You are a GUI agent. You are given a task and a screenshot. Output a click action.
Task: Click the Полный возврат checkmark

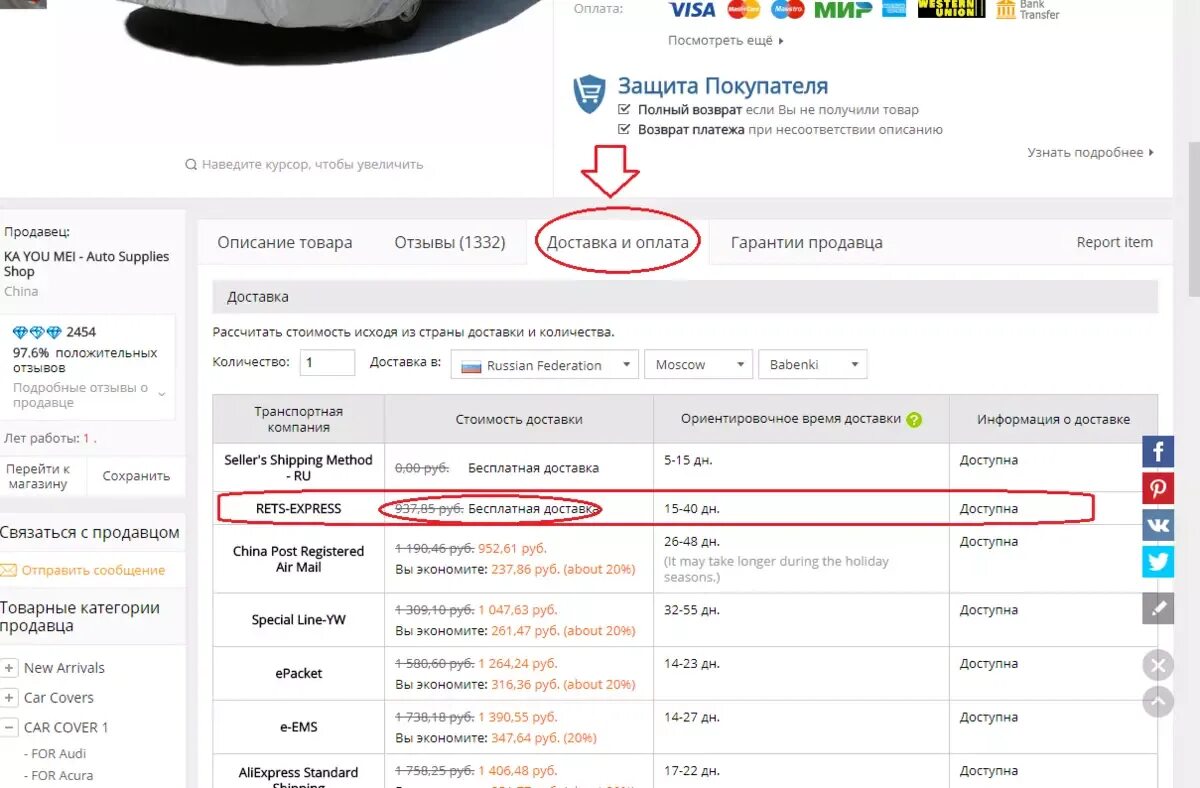[625, 110]
